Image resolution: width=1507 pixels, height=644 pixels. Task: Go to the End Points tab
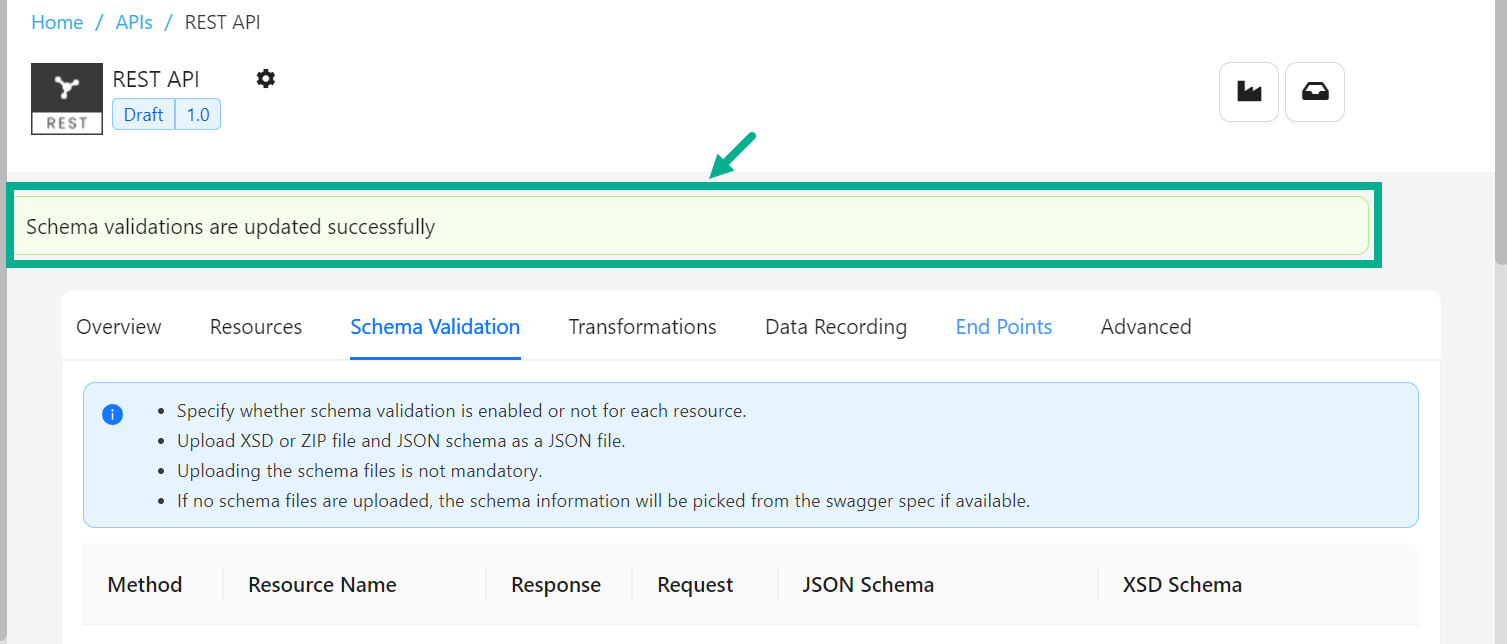(1003, 326)
